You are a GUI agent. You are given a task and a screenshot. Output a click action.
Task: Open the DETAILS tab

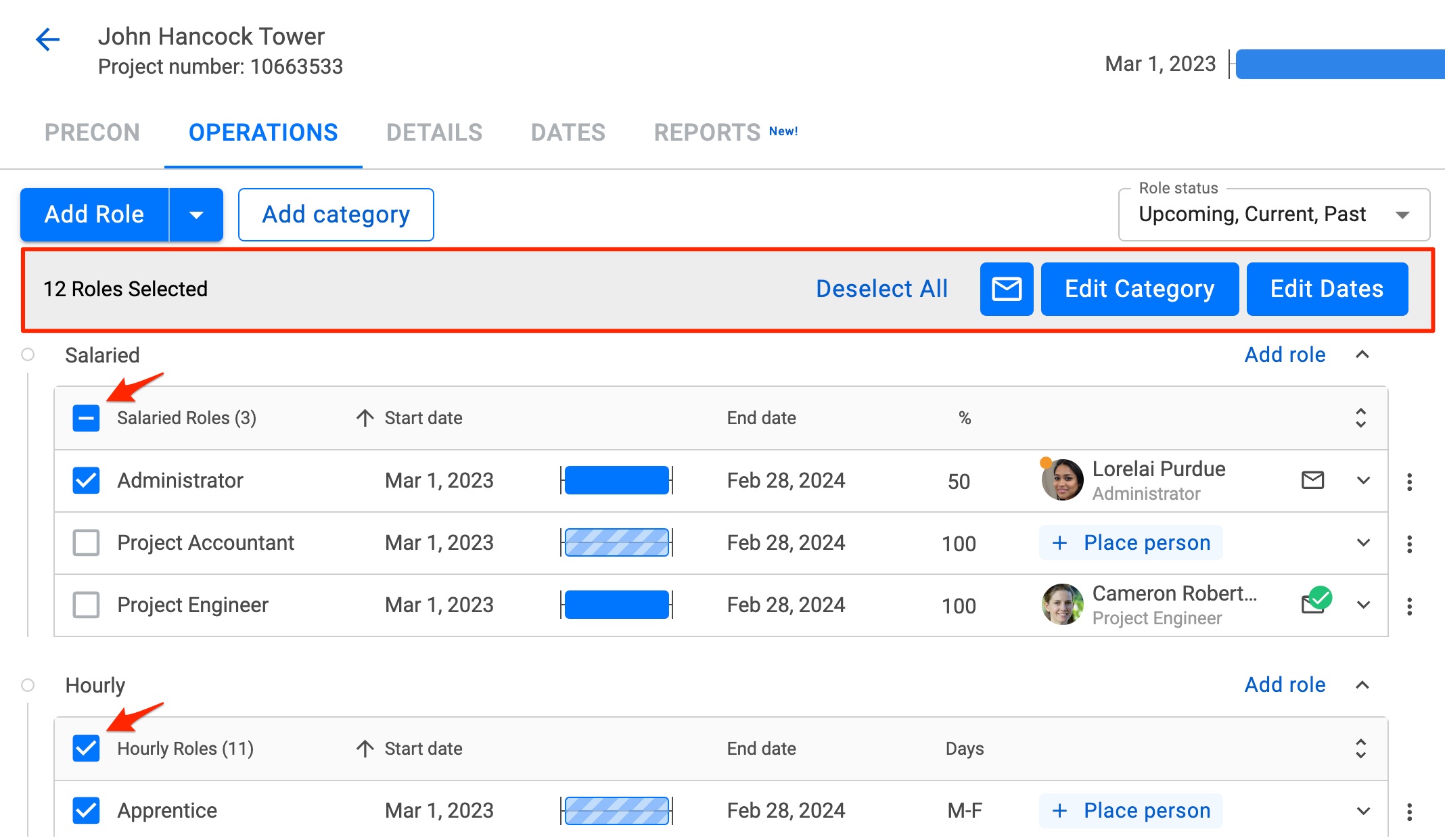pos(434,133)
